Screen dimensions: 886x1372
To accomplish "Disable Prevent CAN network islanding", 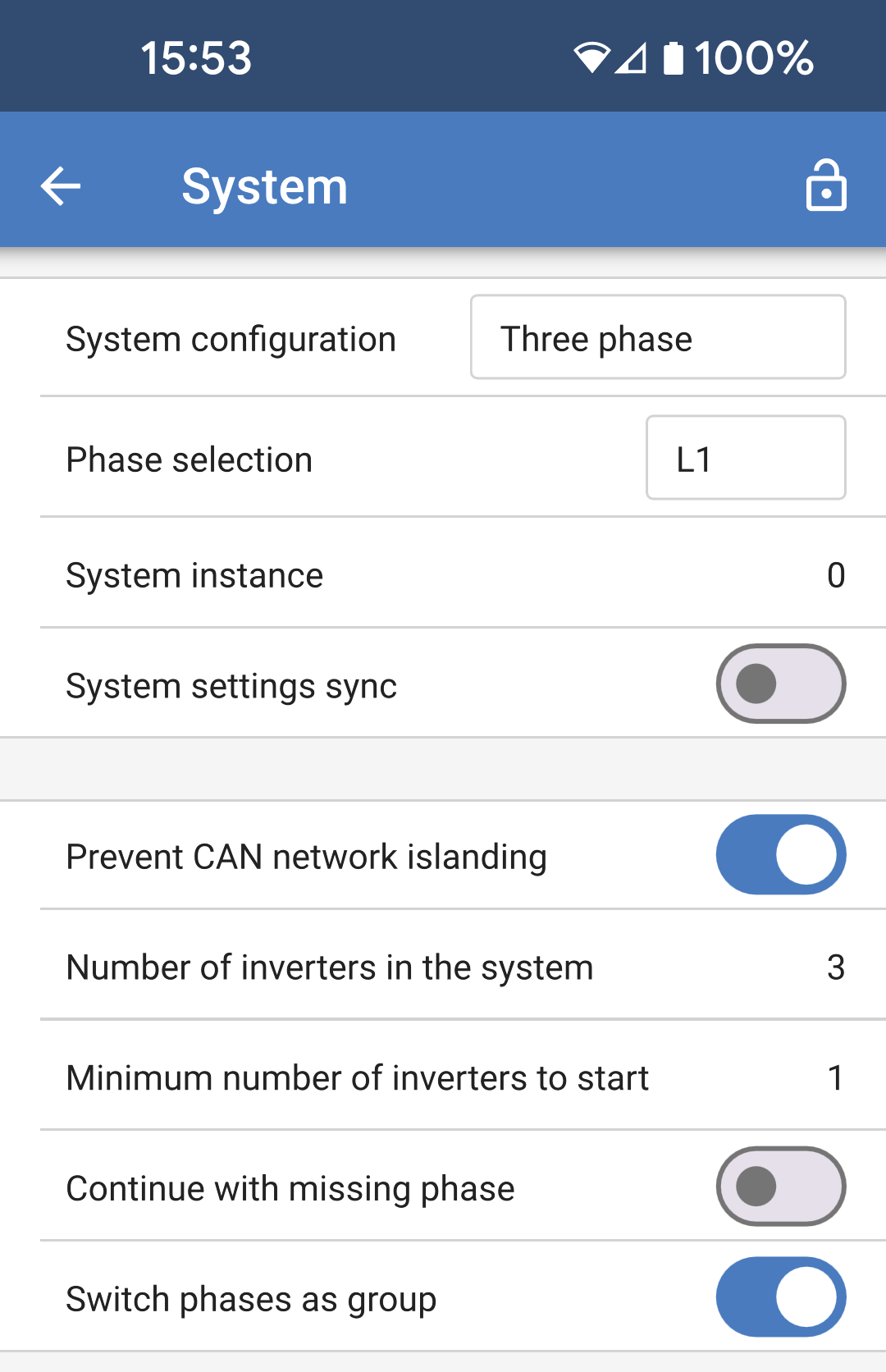I will pyautogui.click(x=780, y=854).
